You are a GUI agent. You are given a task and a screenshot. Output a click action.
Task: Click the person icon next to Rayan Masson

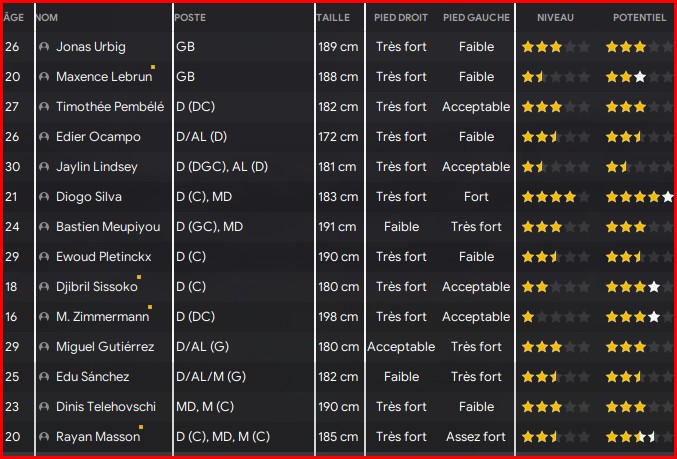point(43,437)
